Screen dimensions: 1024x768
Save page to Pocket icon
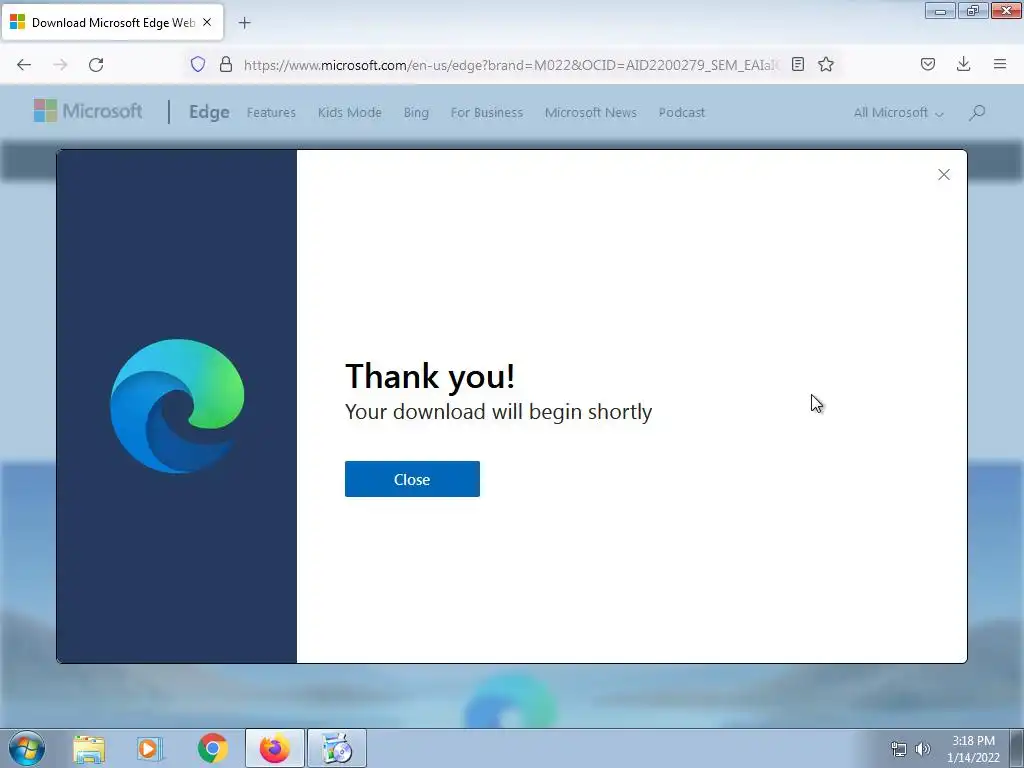click(x=927, y=64)
